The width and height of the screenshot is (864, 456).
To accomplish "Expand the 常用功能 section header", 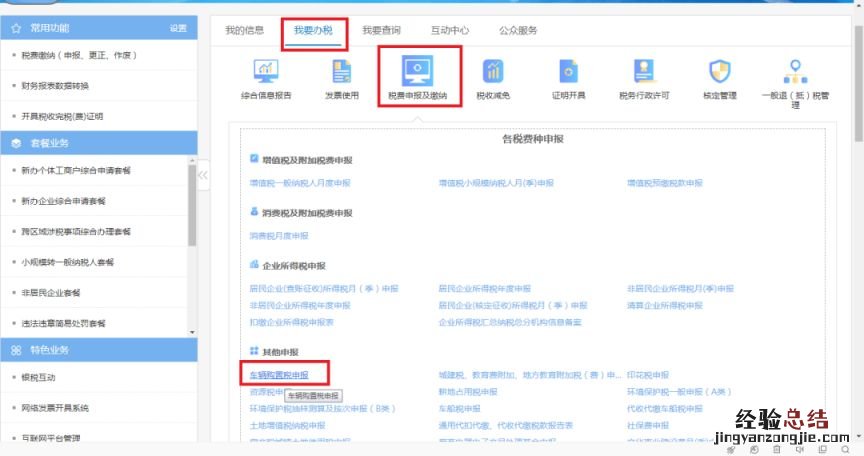I will (99, 28).
